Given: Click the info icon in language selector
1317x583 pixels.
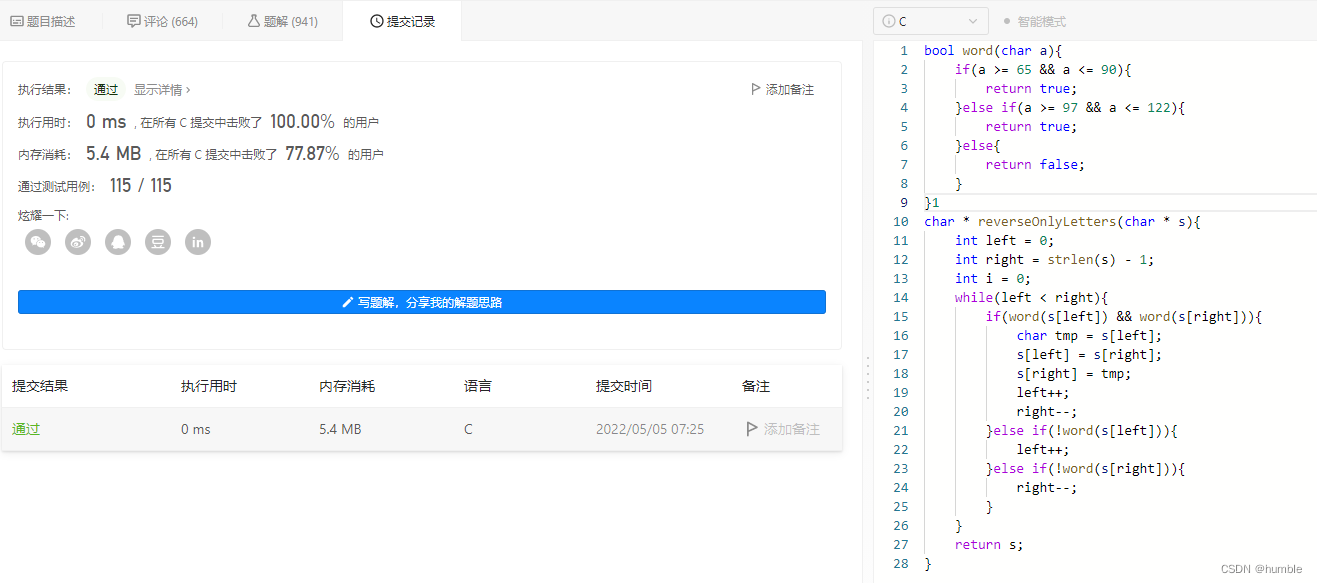Looking at the screenshot, I should click(x=889, y=21).
